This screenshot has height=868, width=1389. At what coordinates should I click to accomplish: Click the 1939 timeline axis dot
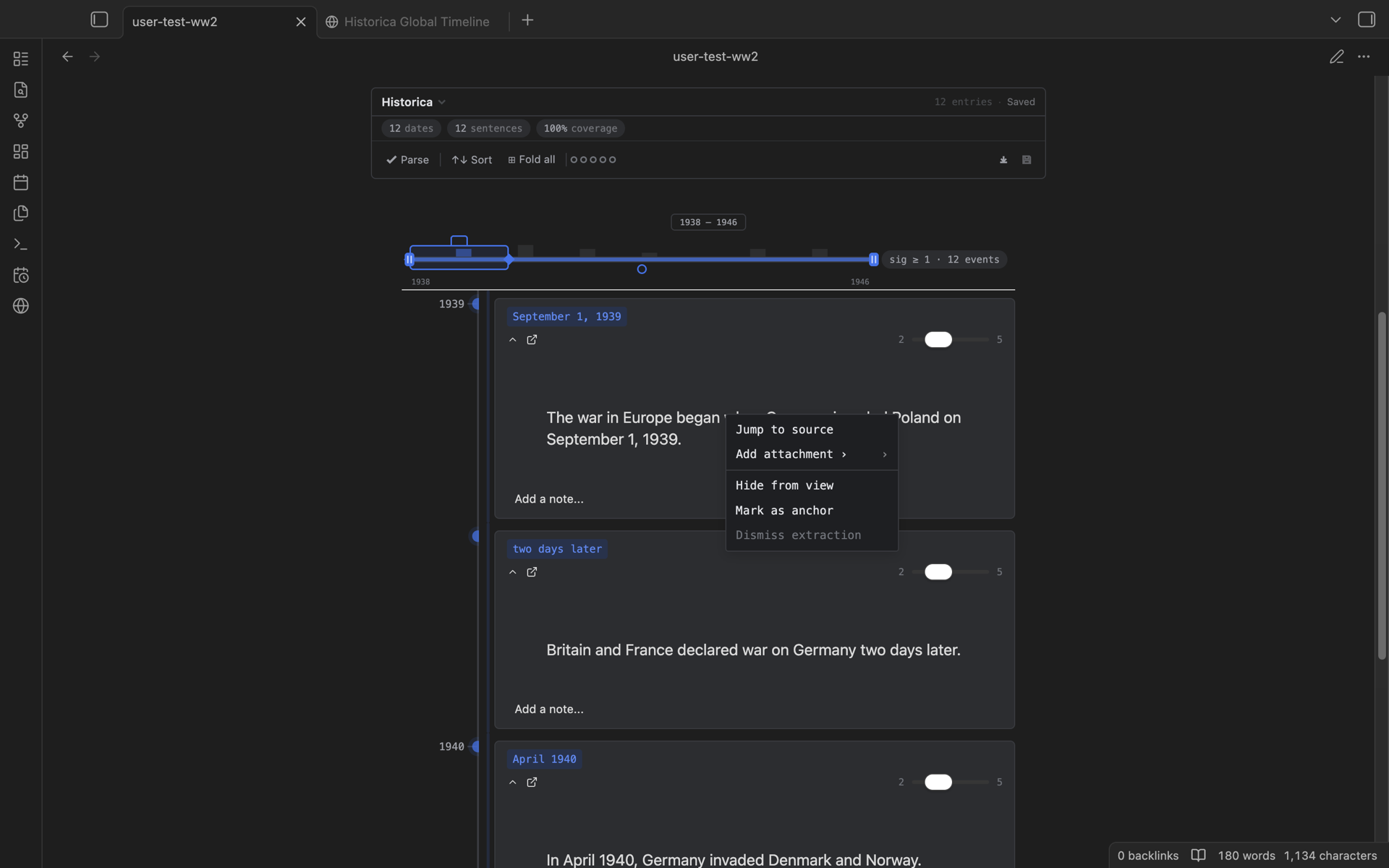(475, 304)
